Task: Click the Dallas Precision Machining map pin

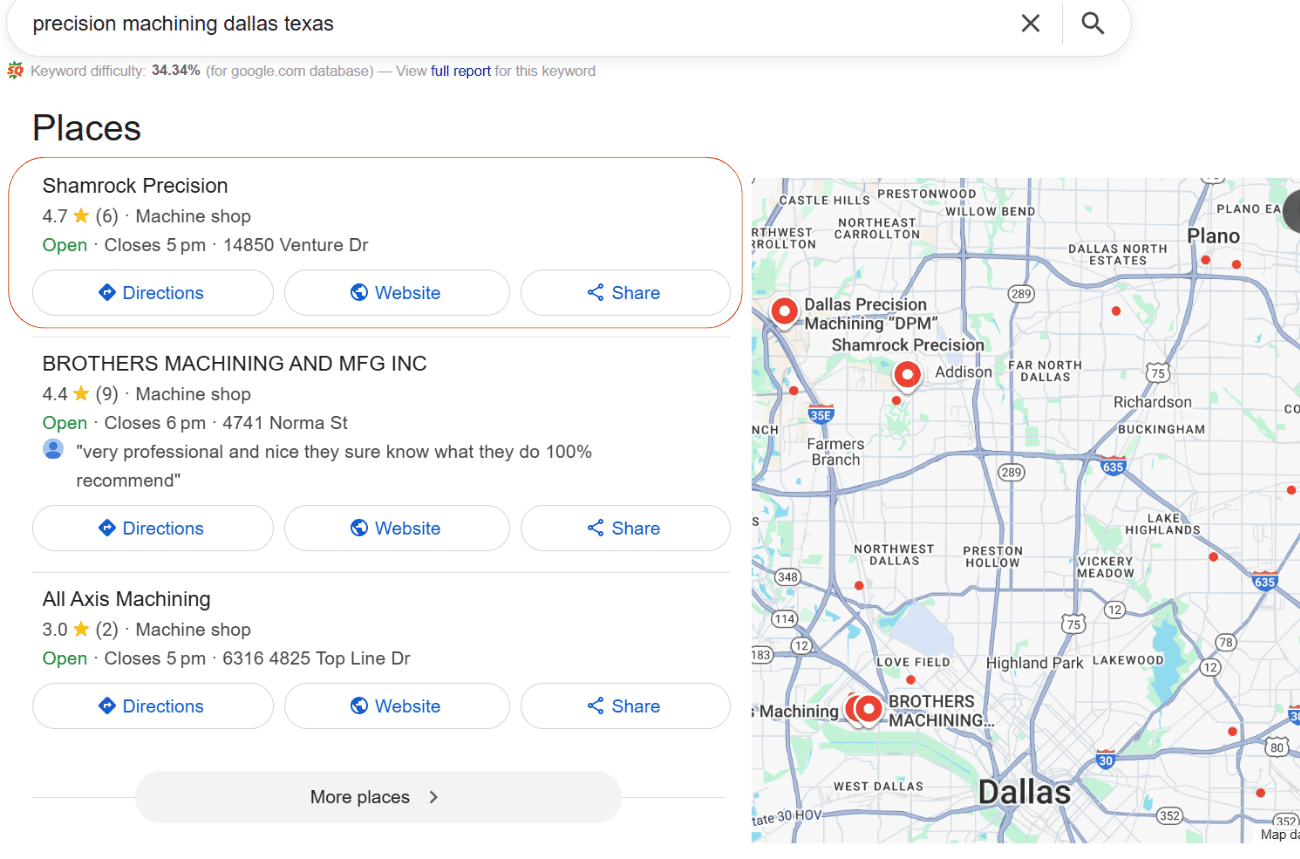Action: tap(784, 312)
